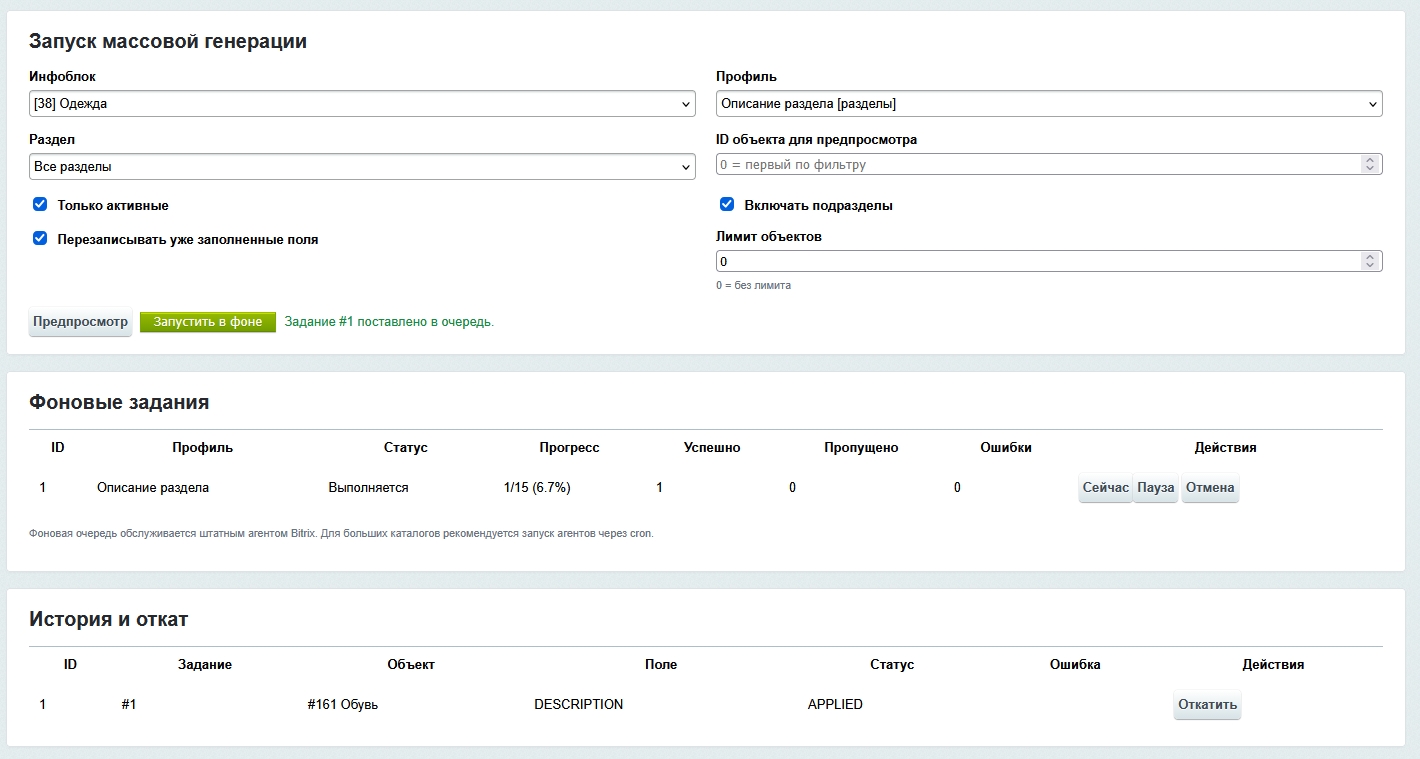
Task: Click the stepper arrows of ID объекта field
Action: point(1370,164)
